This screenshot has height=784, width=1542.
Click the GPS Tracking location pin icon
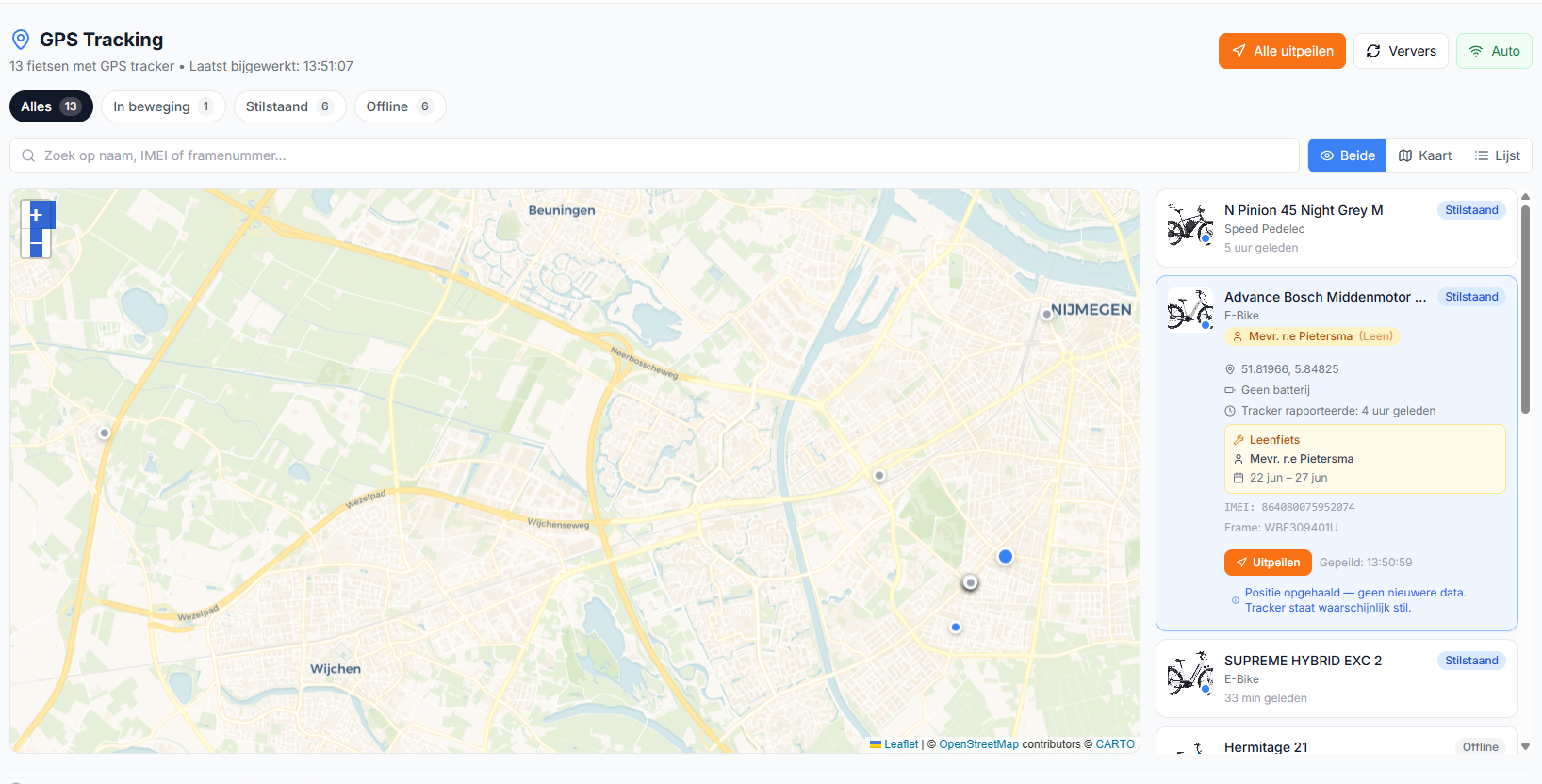21,40
